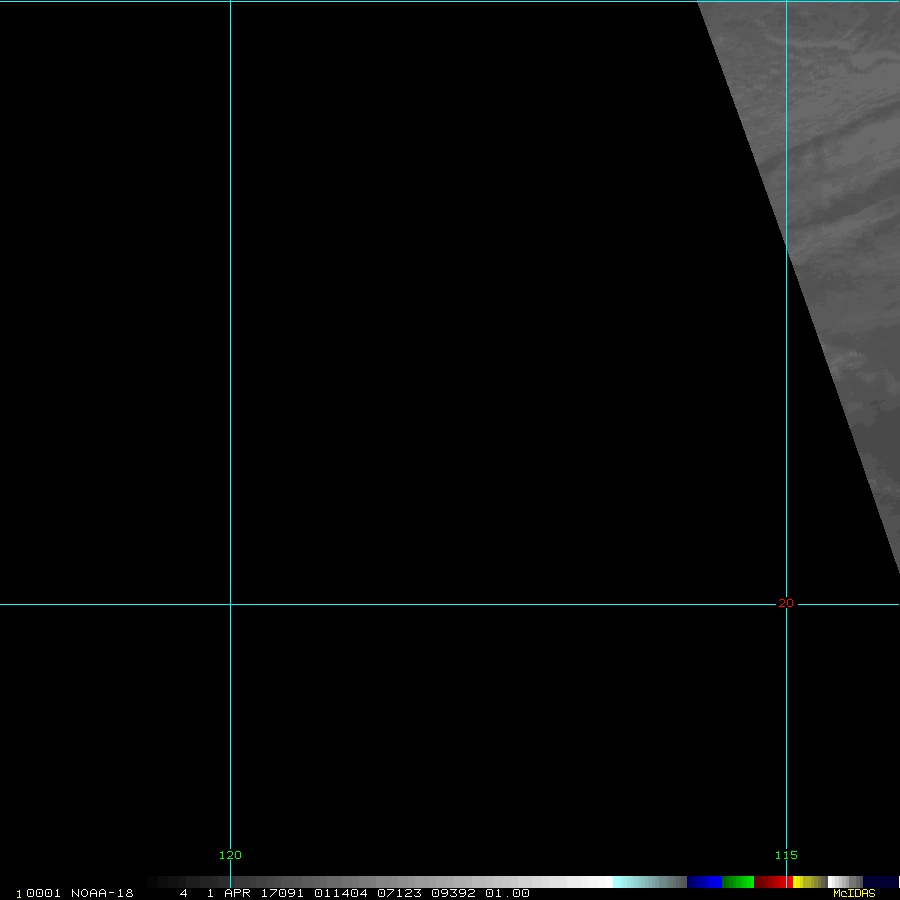Click the red 20 latitude label
The width and height of the screenshot is (900, 900).
786,603
